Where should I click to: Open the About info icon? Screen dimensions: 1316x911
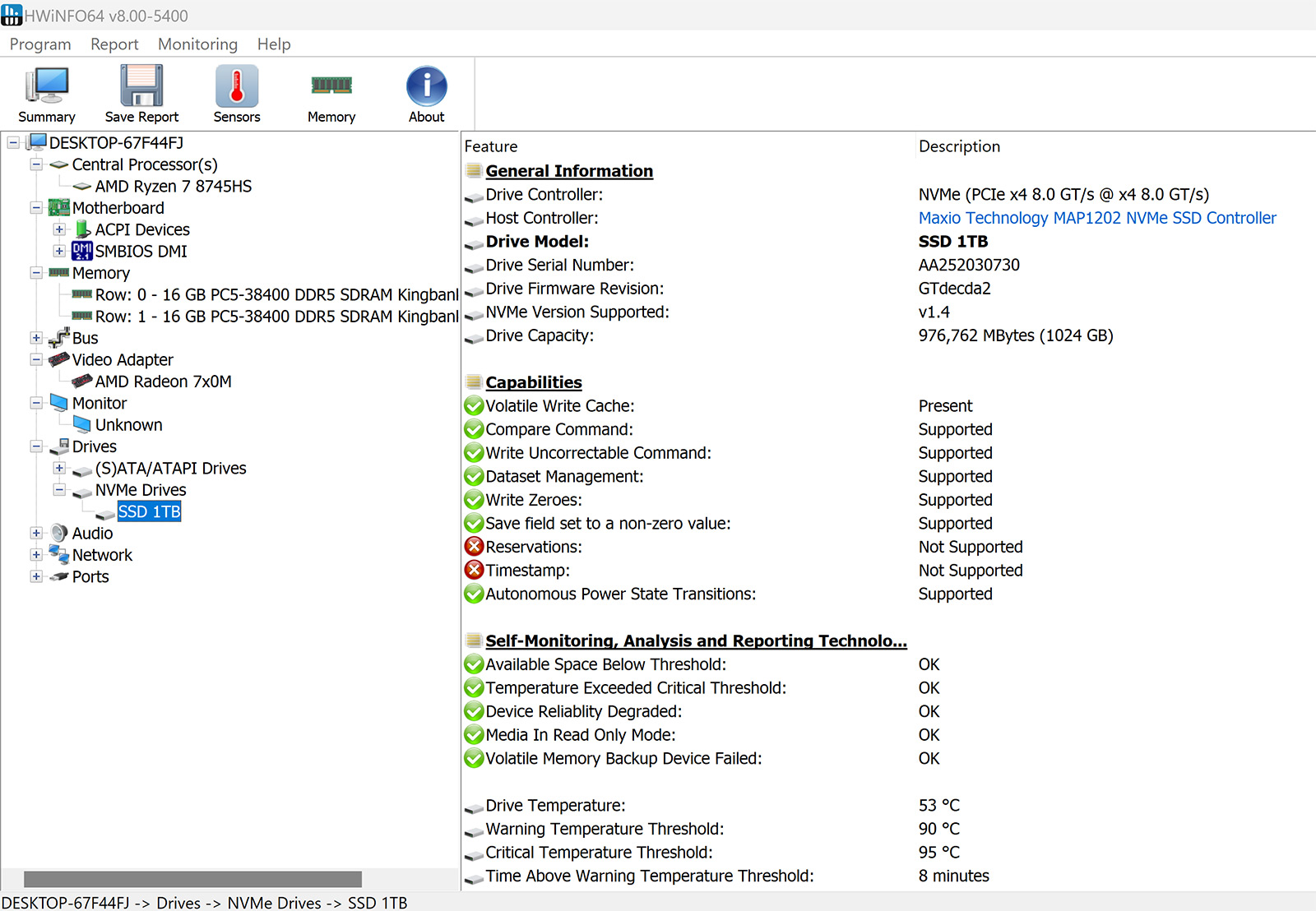[x=427, y=86]
